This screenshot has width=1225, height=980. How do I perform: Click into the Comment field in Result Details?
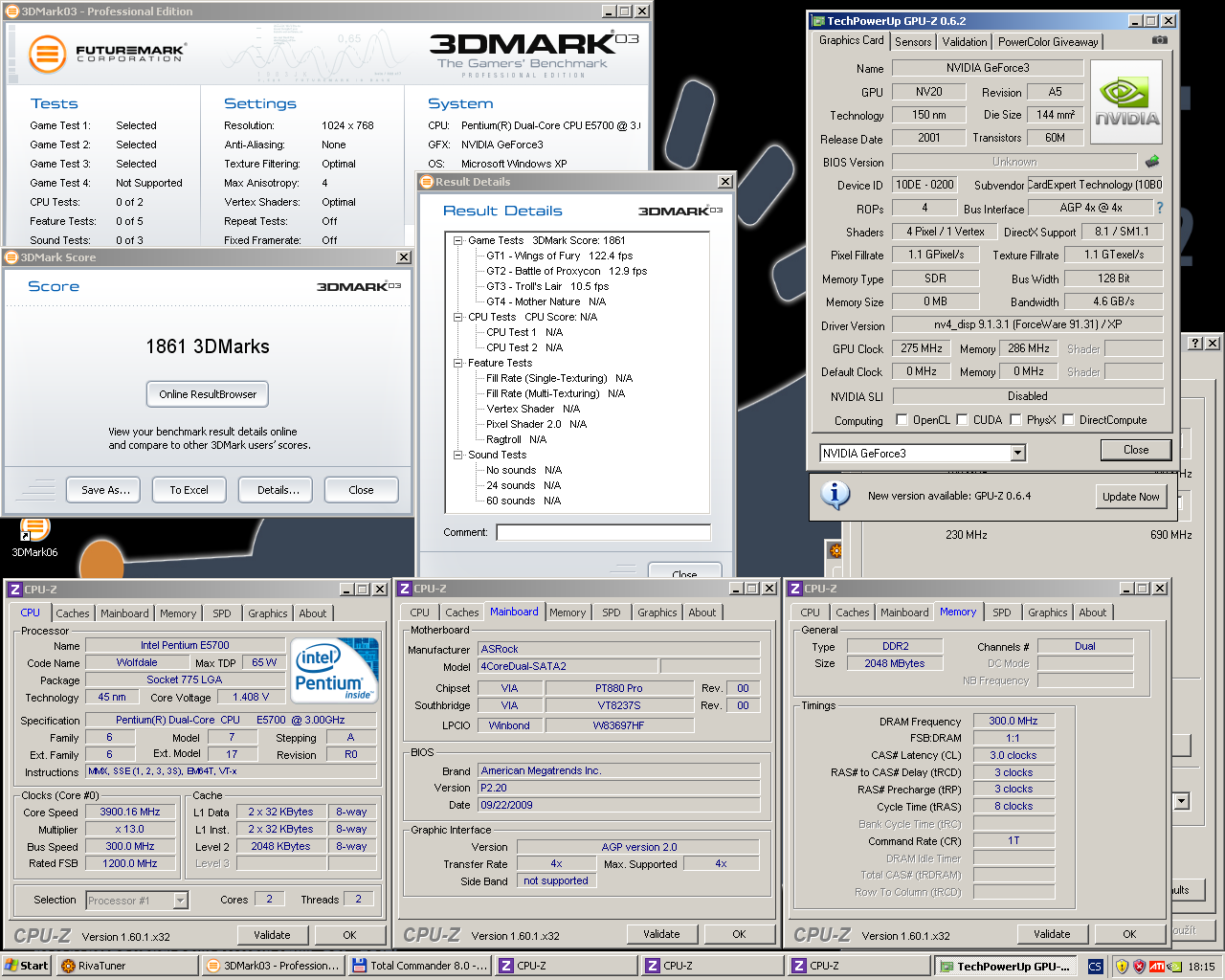(x=603, y=532)
